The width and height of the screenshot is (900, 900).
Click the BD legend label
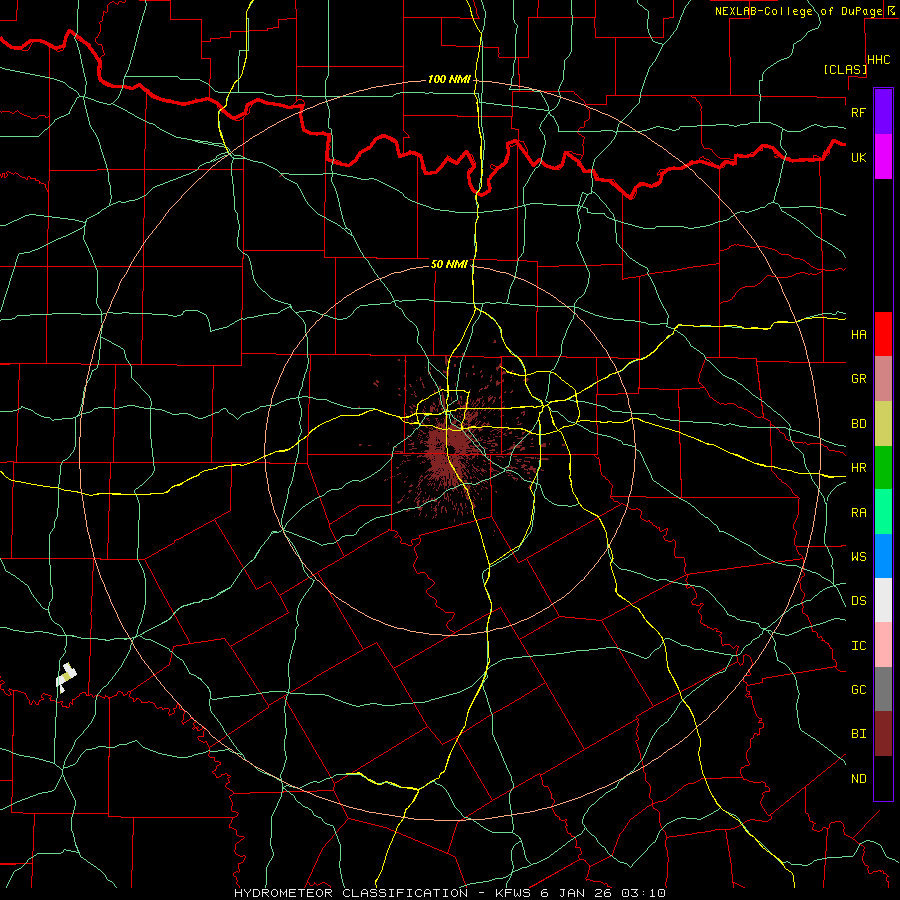click(x=858, y=424)
